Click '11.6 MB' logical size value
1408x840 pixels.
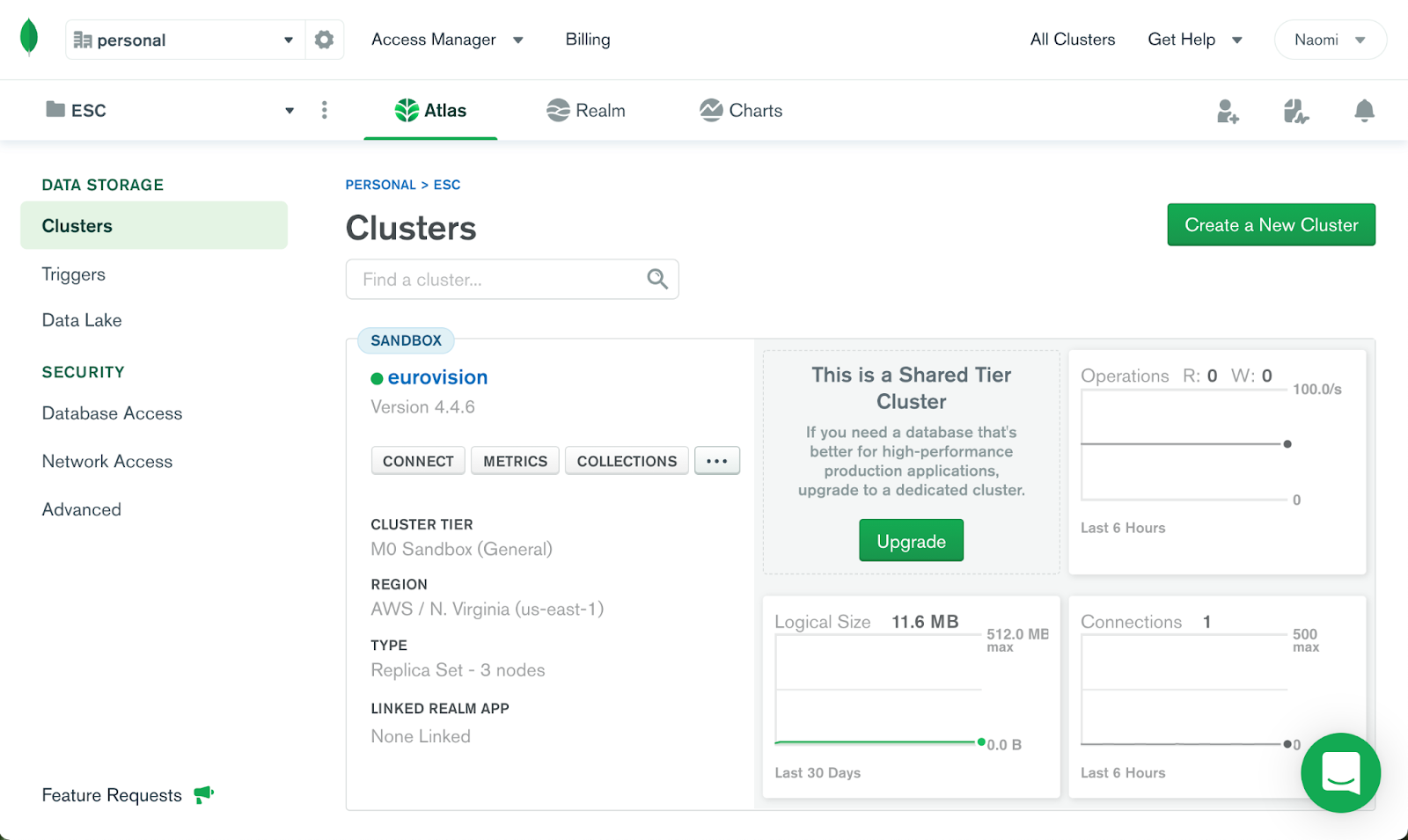(x=925, y=622)
